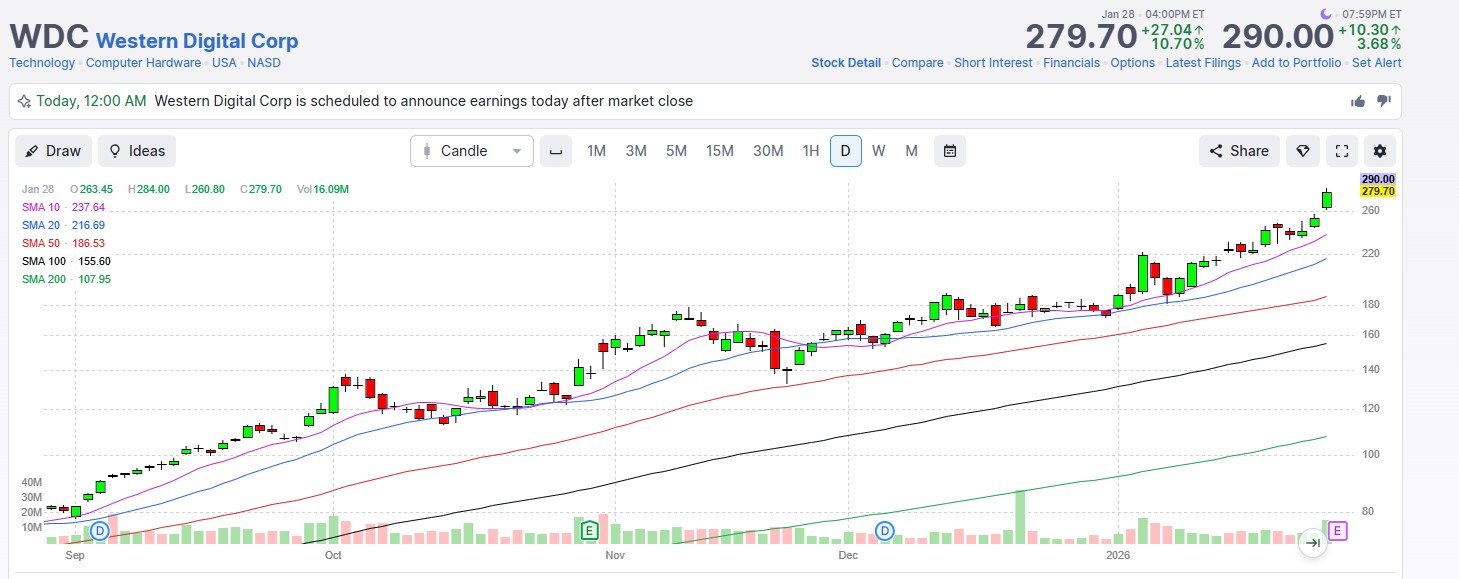
Task: Open the Ideas menu
Action: pyautogui.click(x=137, y=151)
